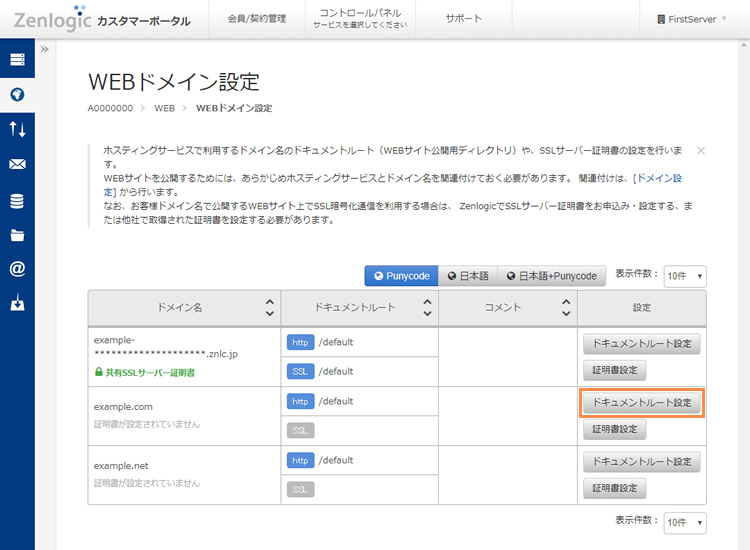Switch display to Punycode

coord(401,276)
